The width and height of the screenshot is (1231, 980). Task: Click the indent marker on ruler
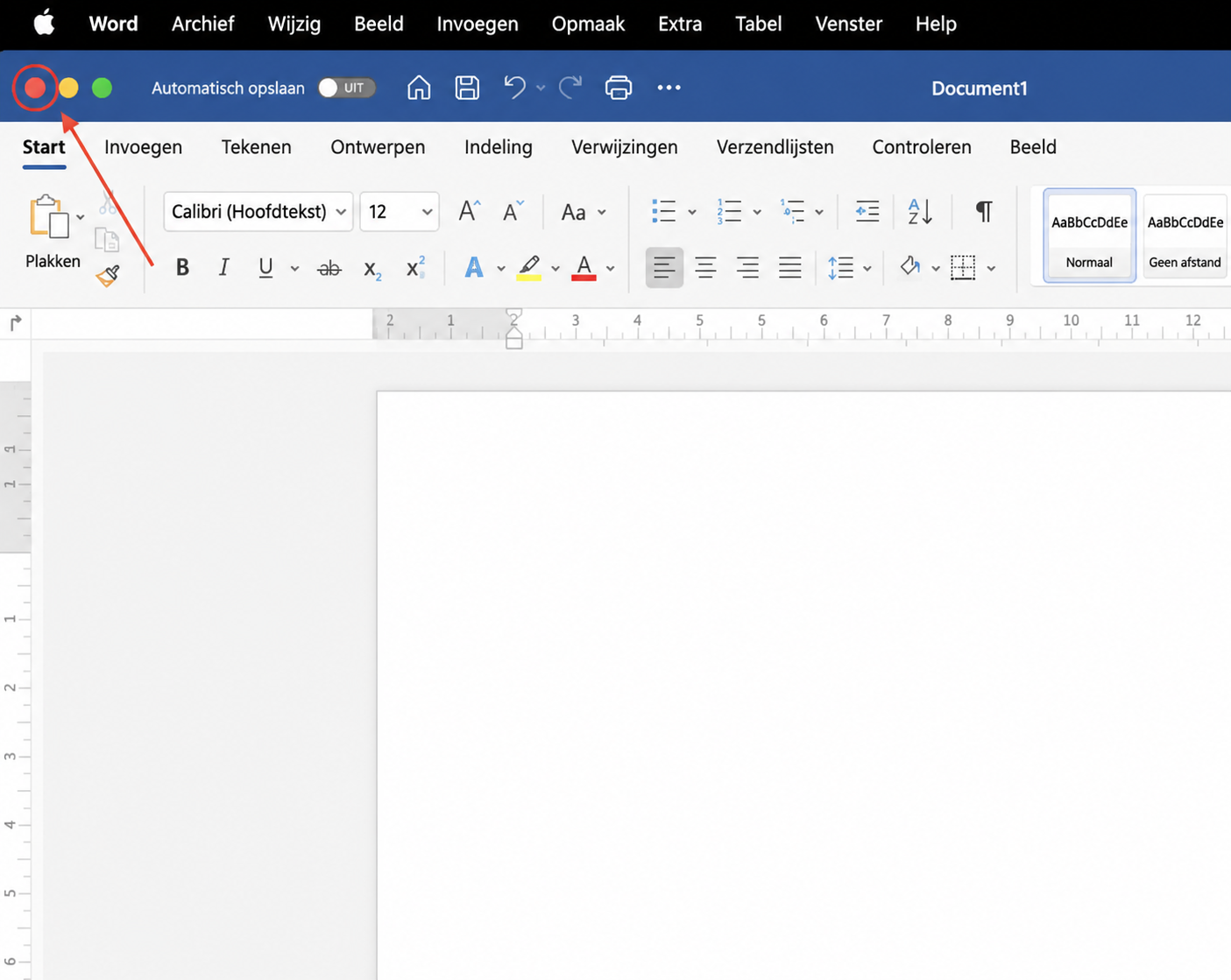[x=514, y=329]
